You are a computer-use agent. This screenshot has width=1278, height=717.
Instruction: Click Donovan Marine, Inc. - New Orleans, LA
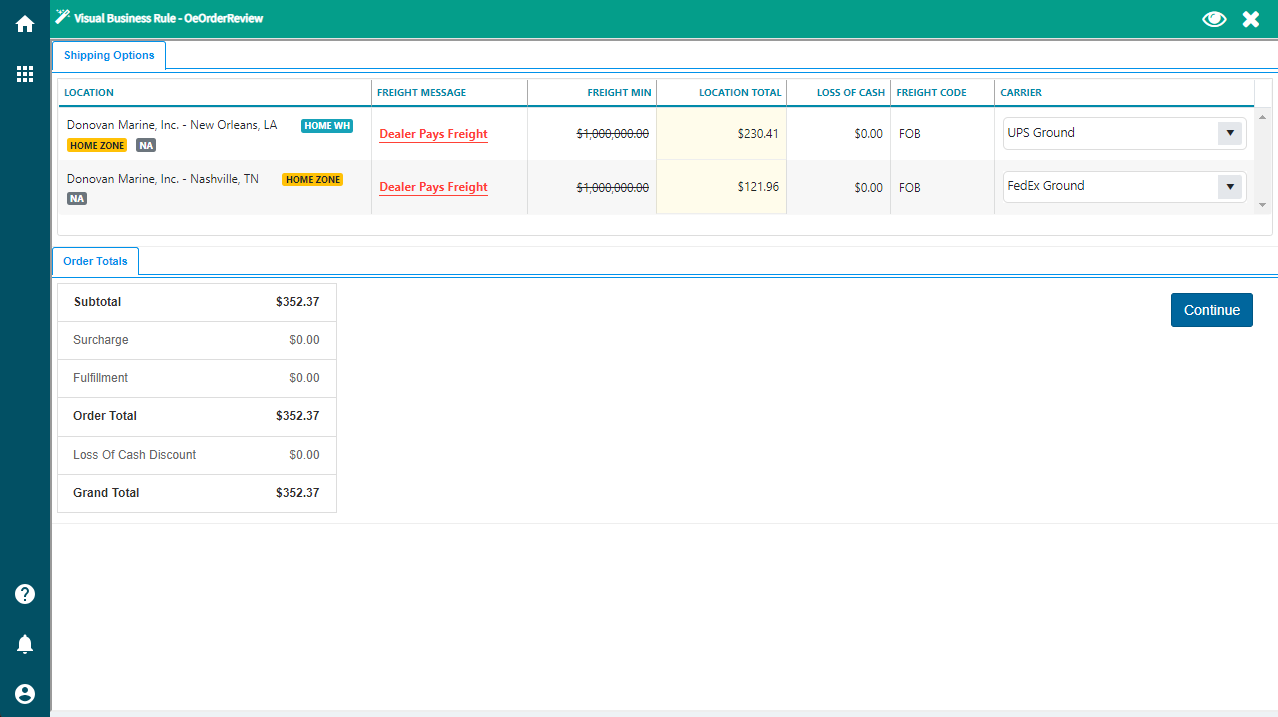point(172,125)
